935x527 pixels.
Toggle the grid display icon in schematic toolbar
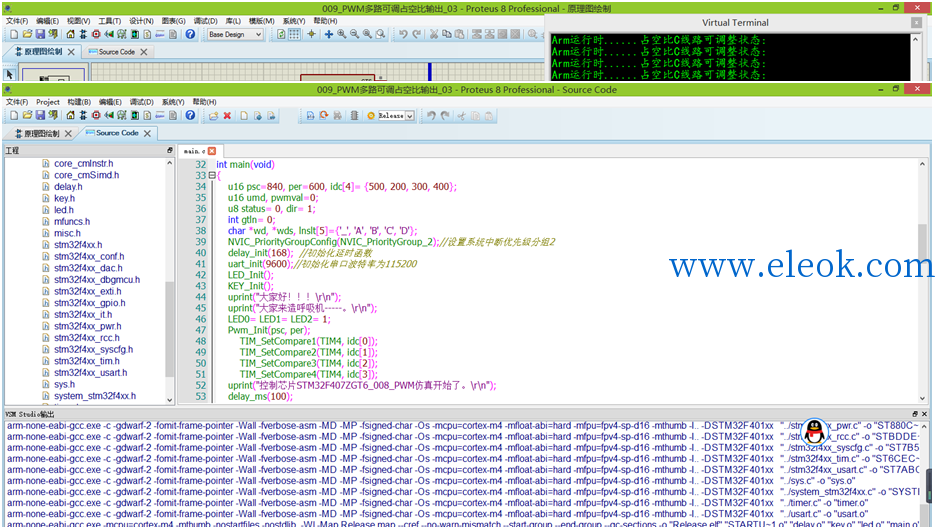294,35
